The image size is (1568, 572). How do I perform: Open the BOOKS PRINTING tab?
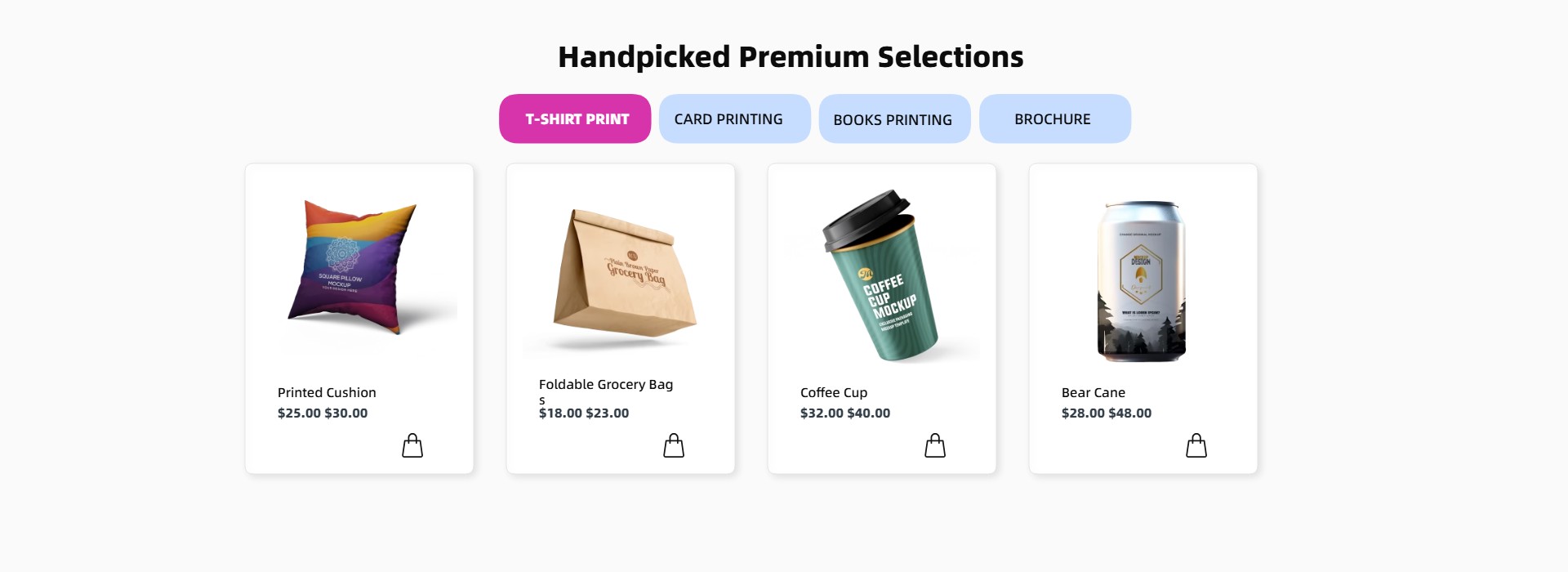pos(894,119)
